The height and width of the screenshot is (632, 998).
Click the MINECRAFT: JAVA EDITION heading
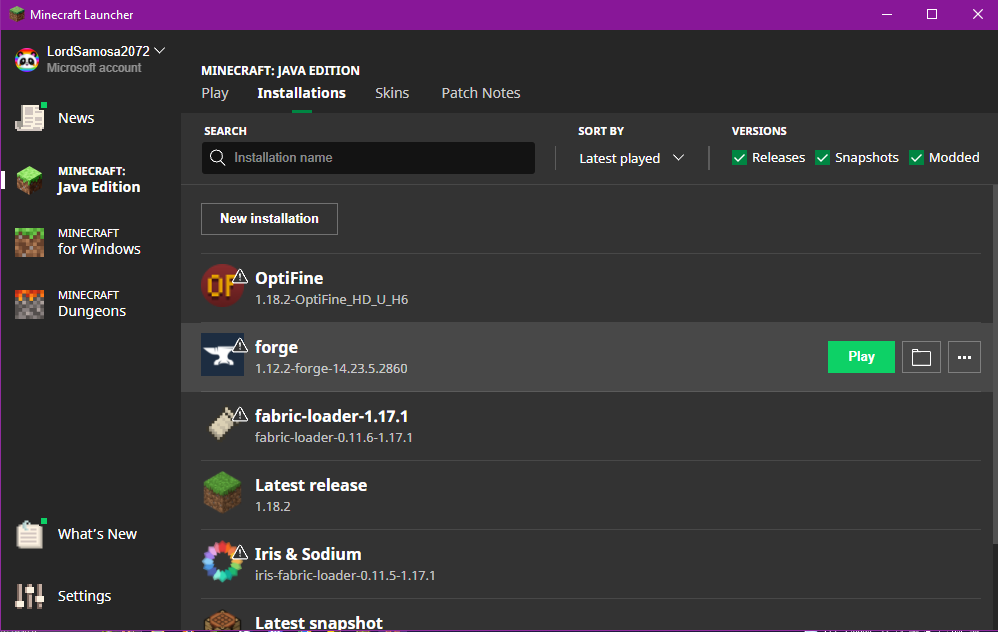280,71
